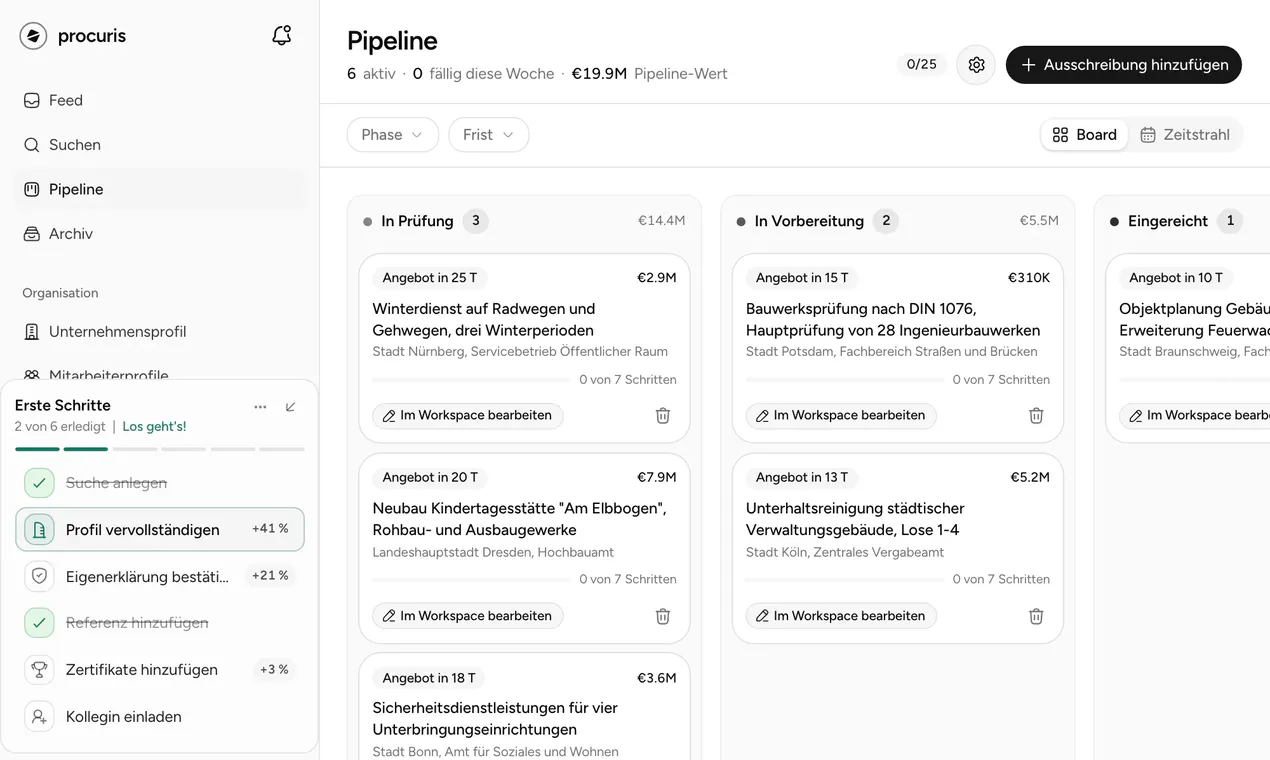Click the Profil vervollständigen document icon
Viewport: 1270px width, 760px height.
coord(39,530)
